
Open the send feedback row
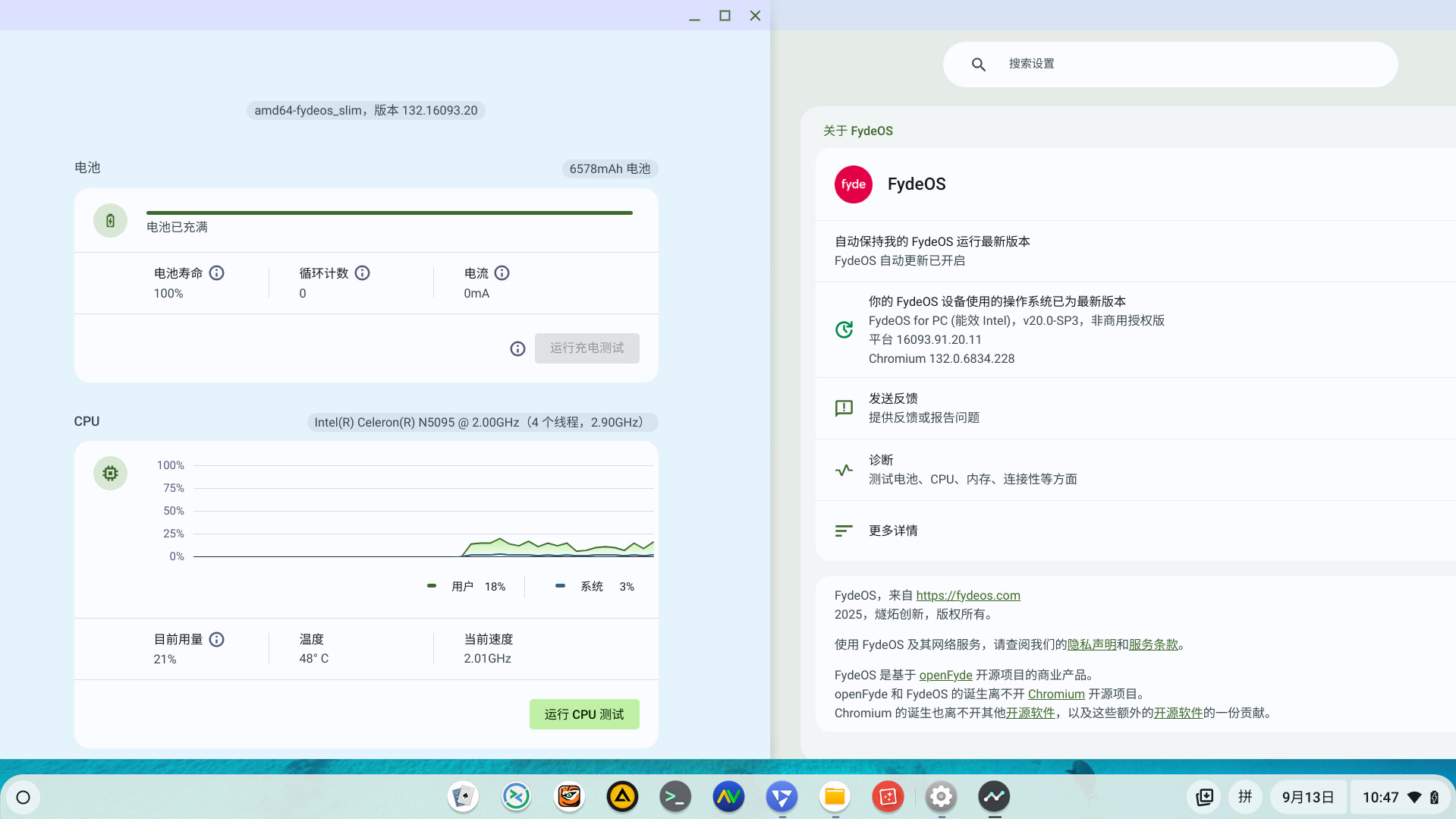[x=1136, y=408]
